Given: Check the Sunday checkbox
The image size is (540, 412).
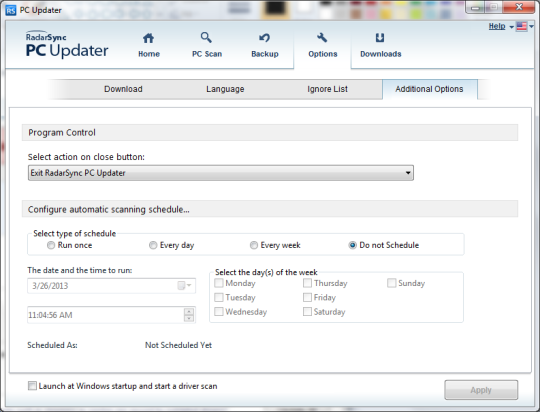Looking at the screenshot, I should 392,283.
